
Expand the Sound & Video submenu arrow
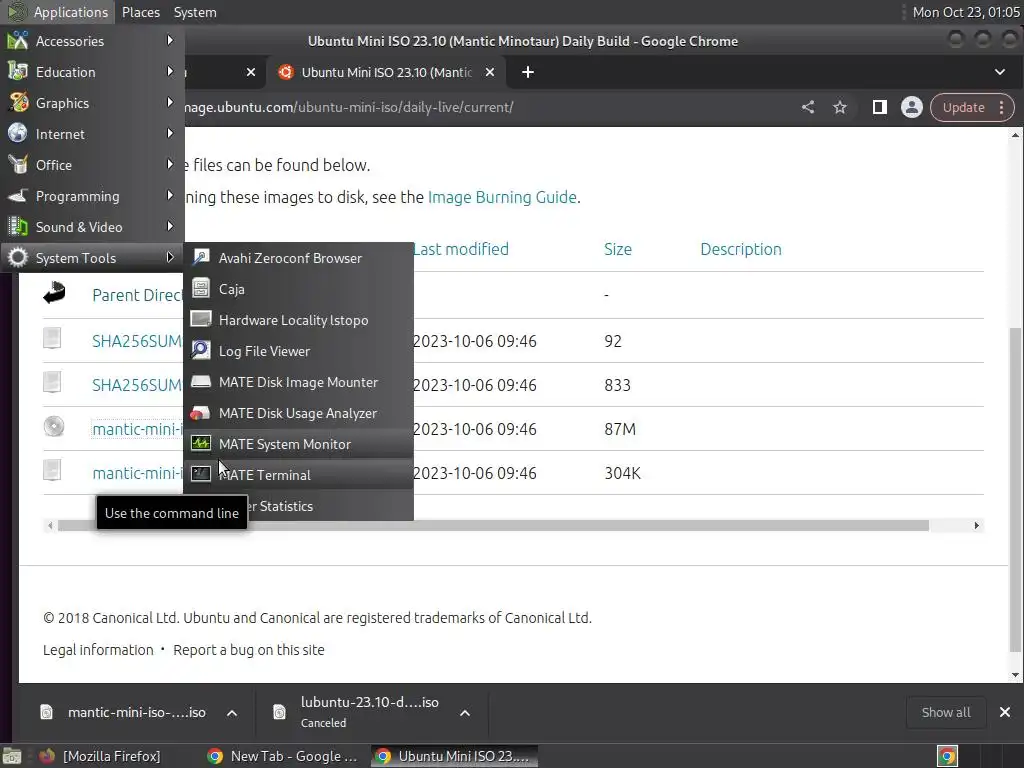click(x=170, y=227)
